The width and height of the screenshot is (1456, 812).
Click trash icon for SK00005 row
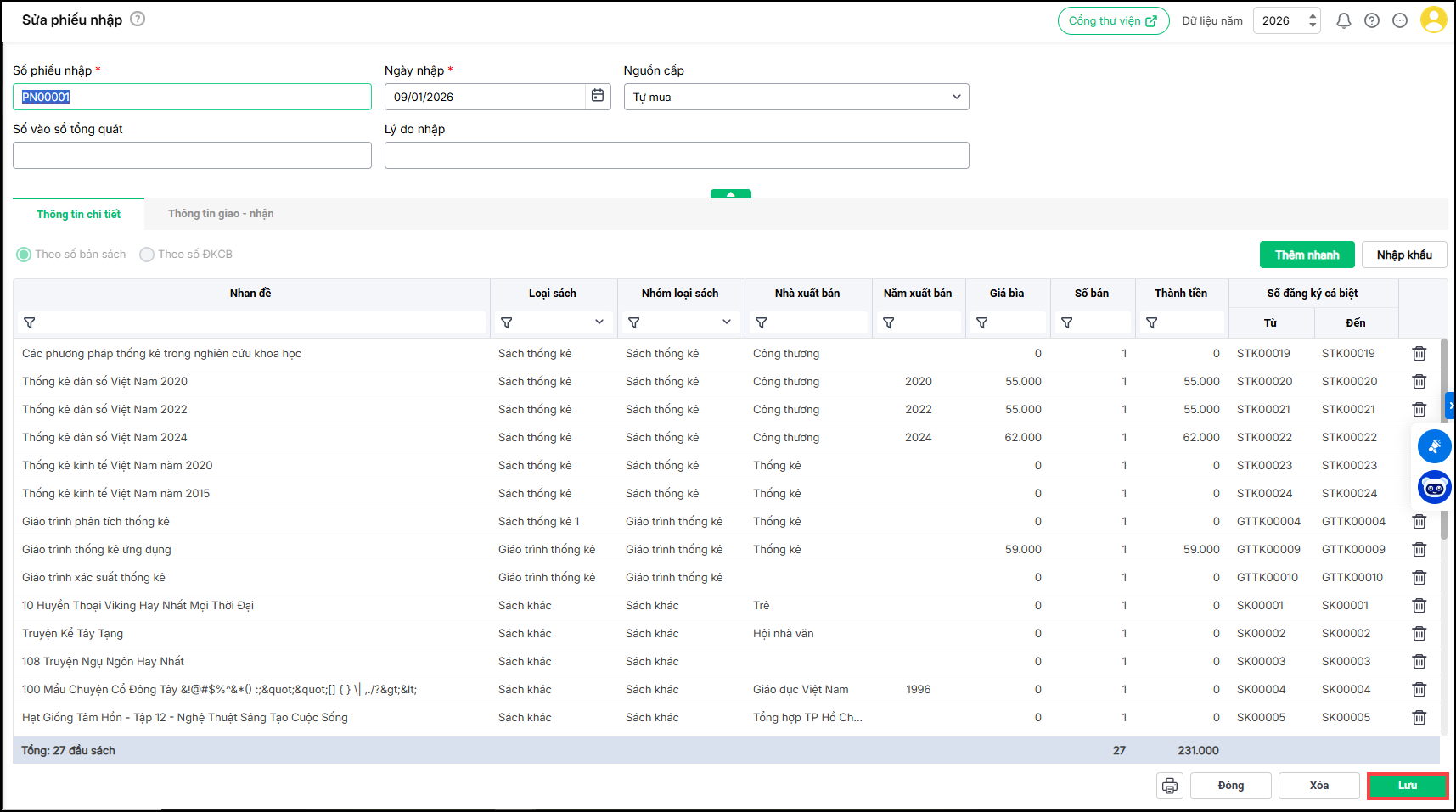pyautogui.click(x=1419, y=718)
